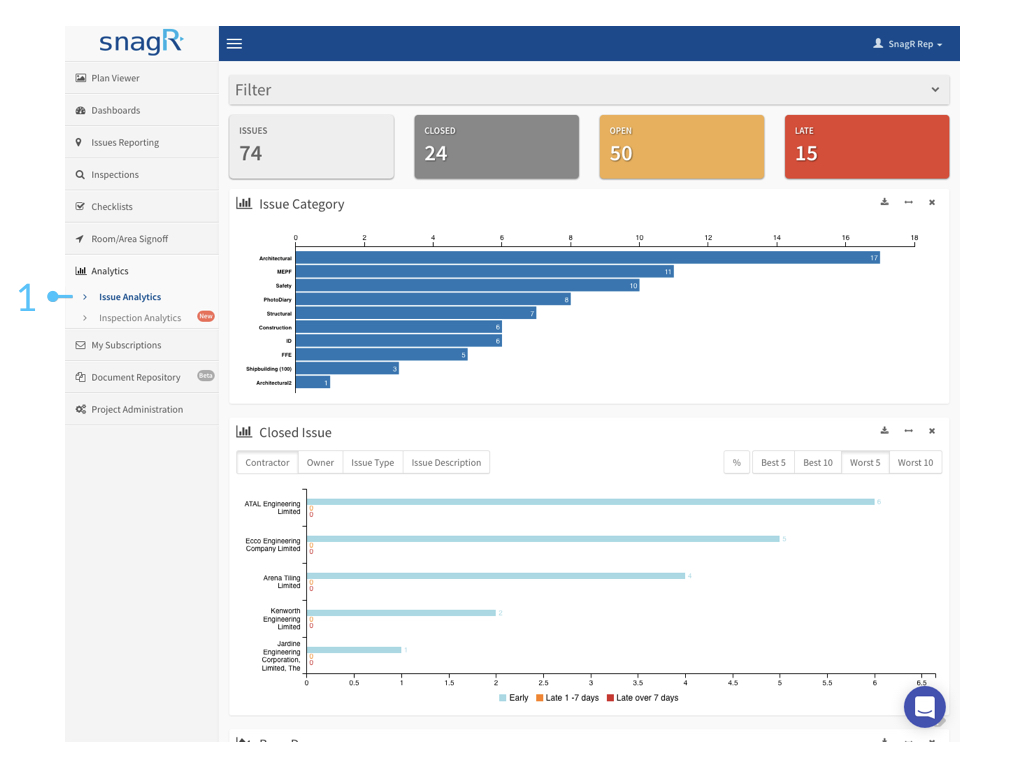Click the Dashboards gauge icon
Image resolution: width=1024 pixels, height=768 pixels.
[x=80, y=110]
